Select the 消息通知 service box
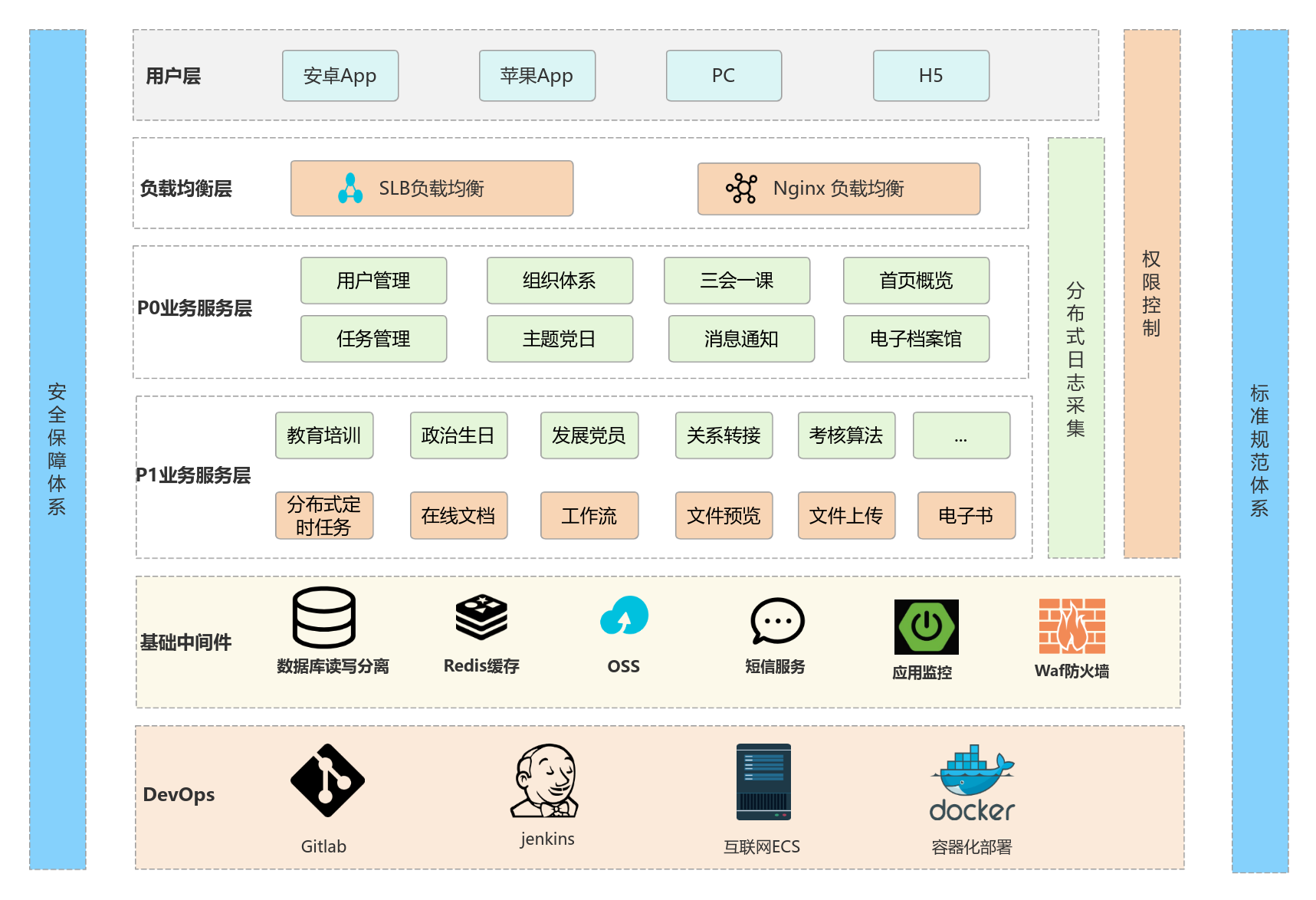Viewport: 1316px width, 900px height. coord(742,339)
